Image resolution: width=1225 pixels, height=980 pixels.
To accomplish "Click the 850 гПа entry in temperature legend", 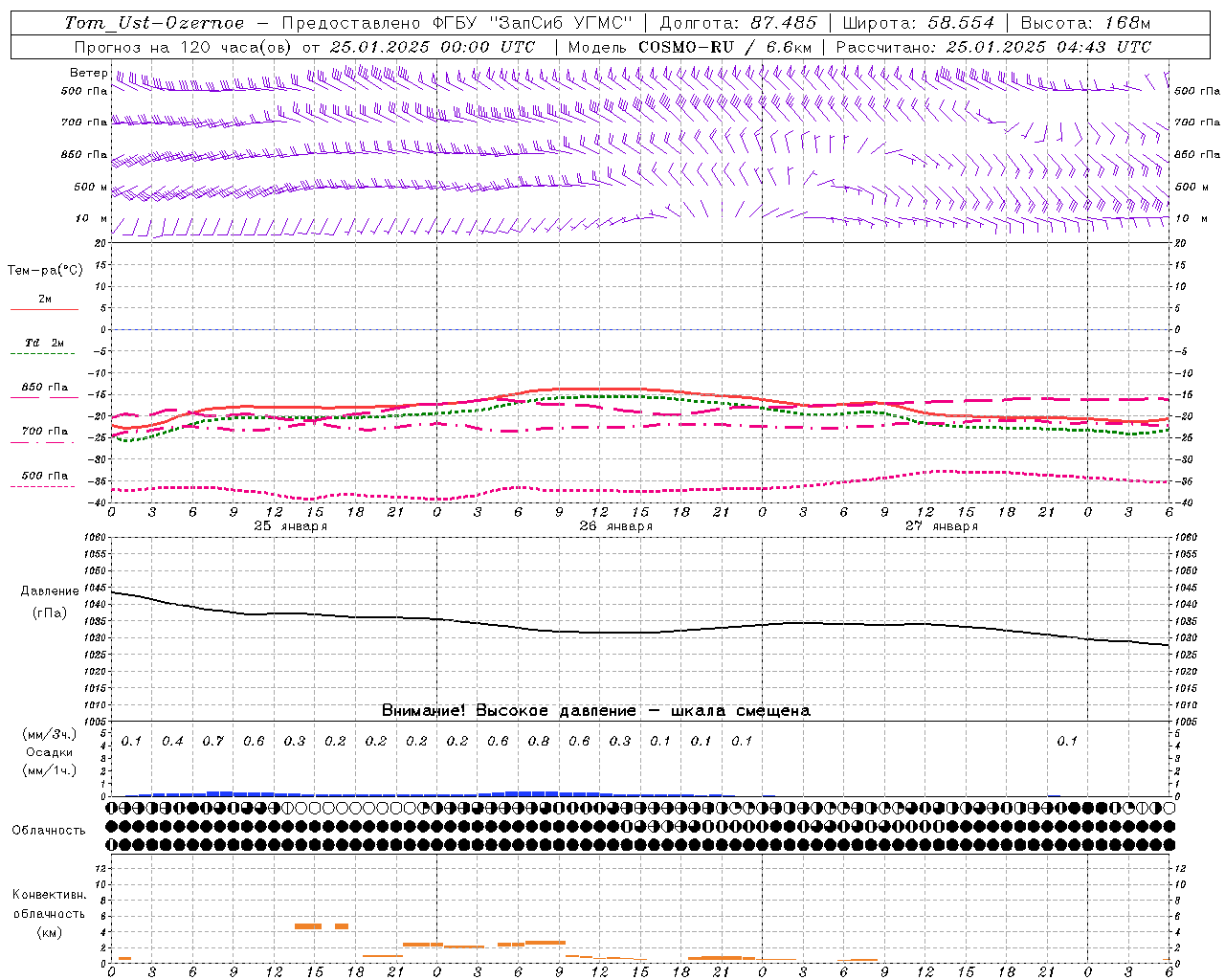I will coord(45,388).
